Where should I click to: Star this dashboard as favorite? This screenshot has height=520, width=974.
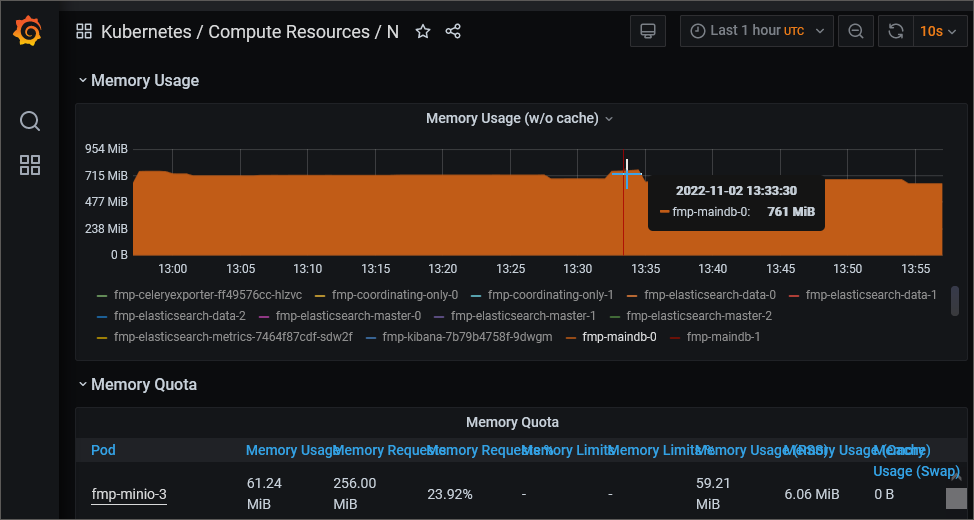click(423, 32)
